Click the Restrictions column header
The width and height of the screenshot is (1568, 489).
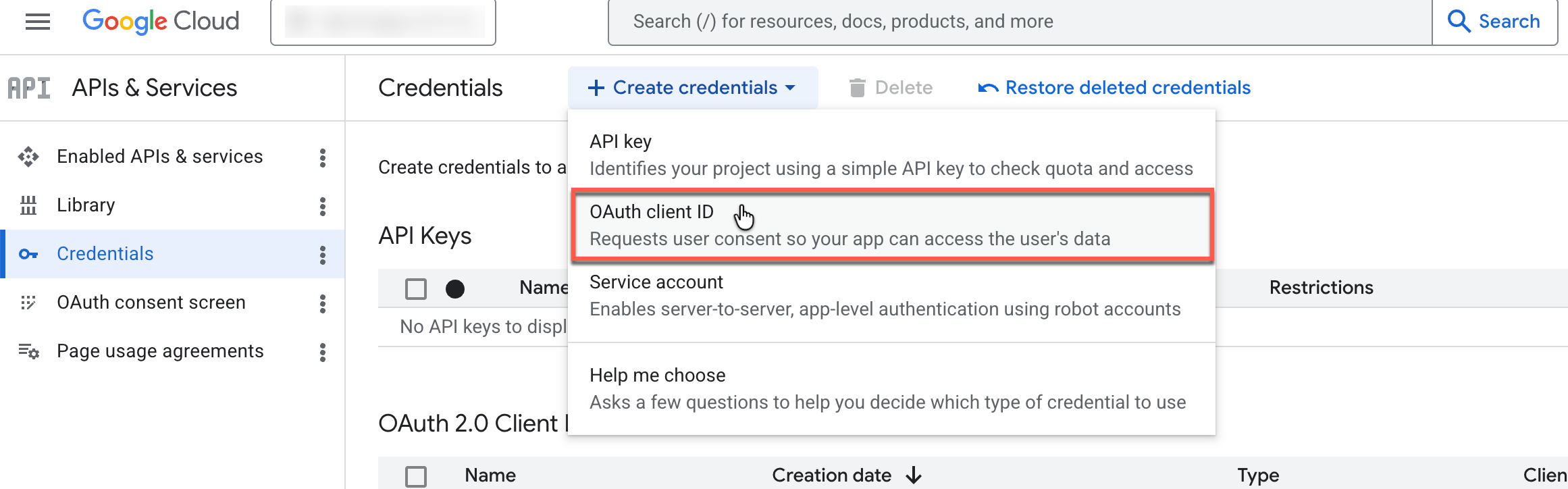pos(1322,288)
